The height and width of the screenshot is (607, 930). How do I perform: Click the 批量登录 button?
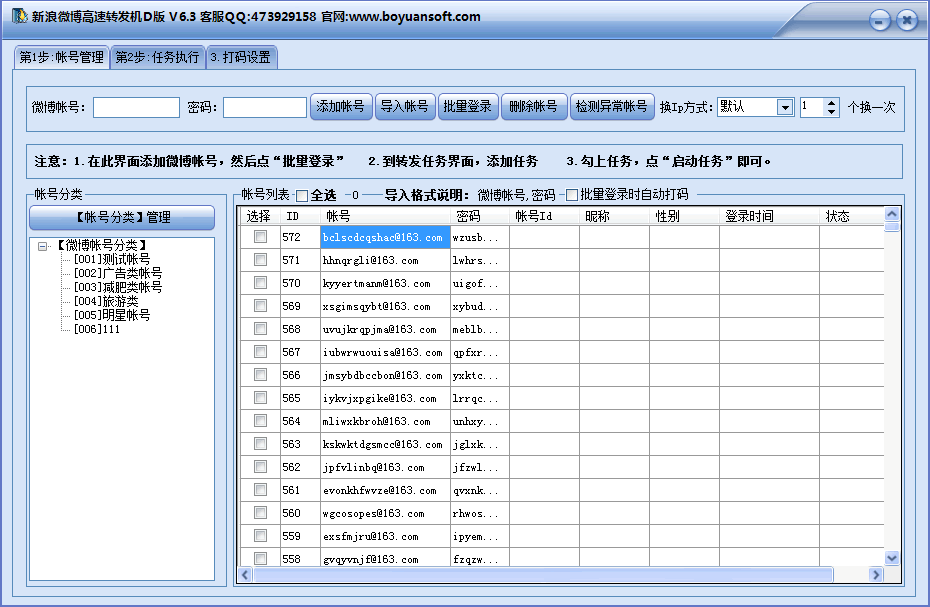(467, 107)
